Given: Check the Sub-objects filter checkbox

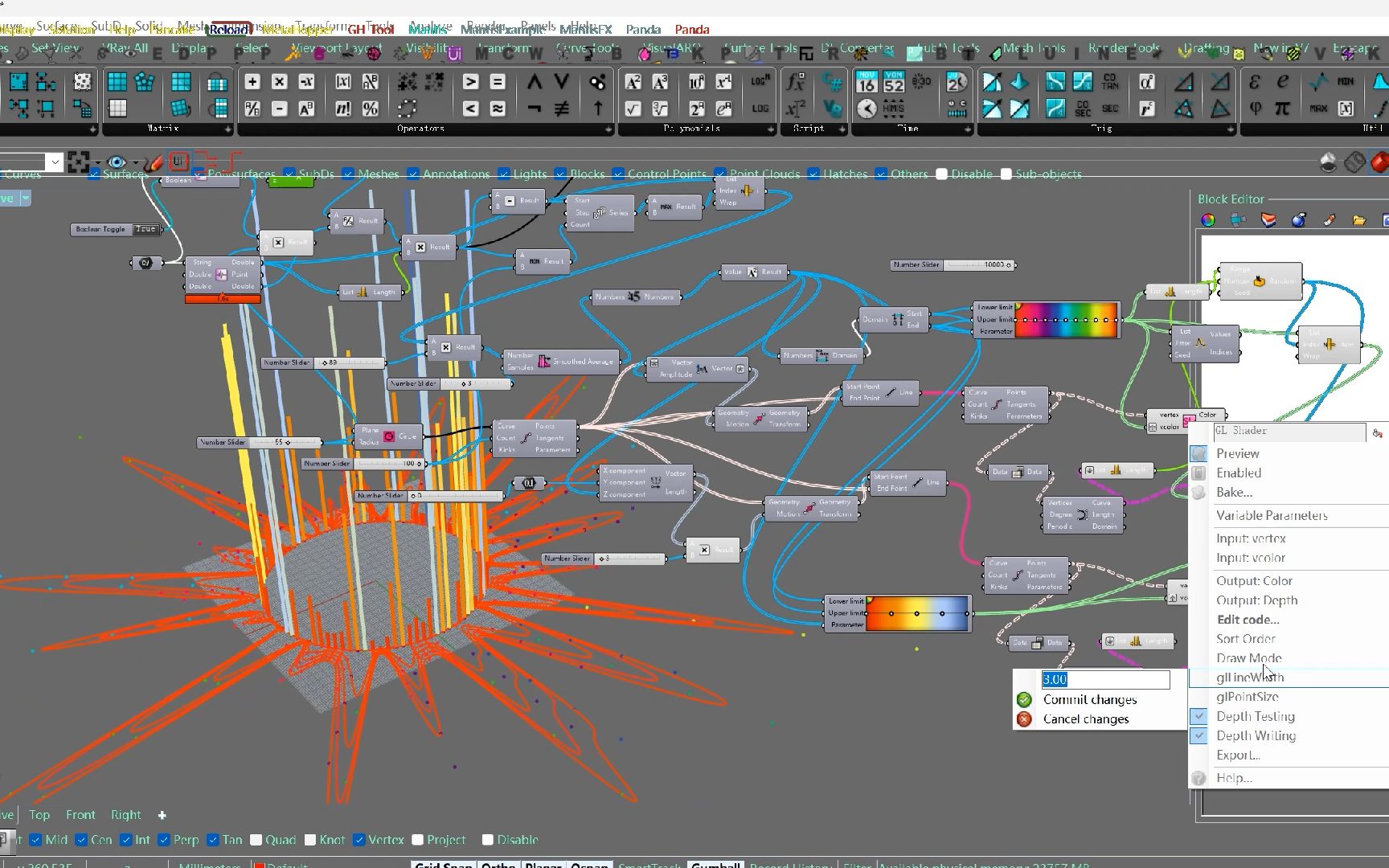Looking at the screenshot, I should coord(1006,174).
